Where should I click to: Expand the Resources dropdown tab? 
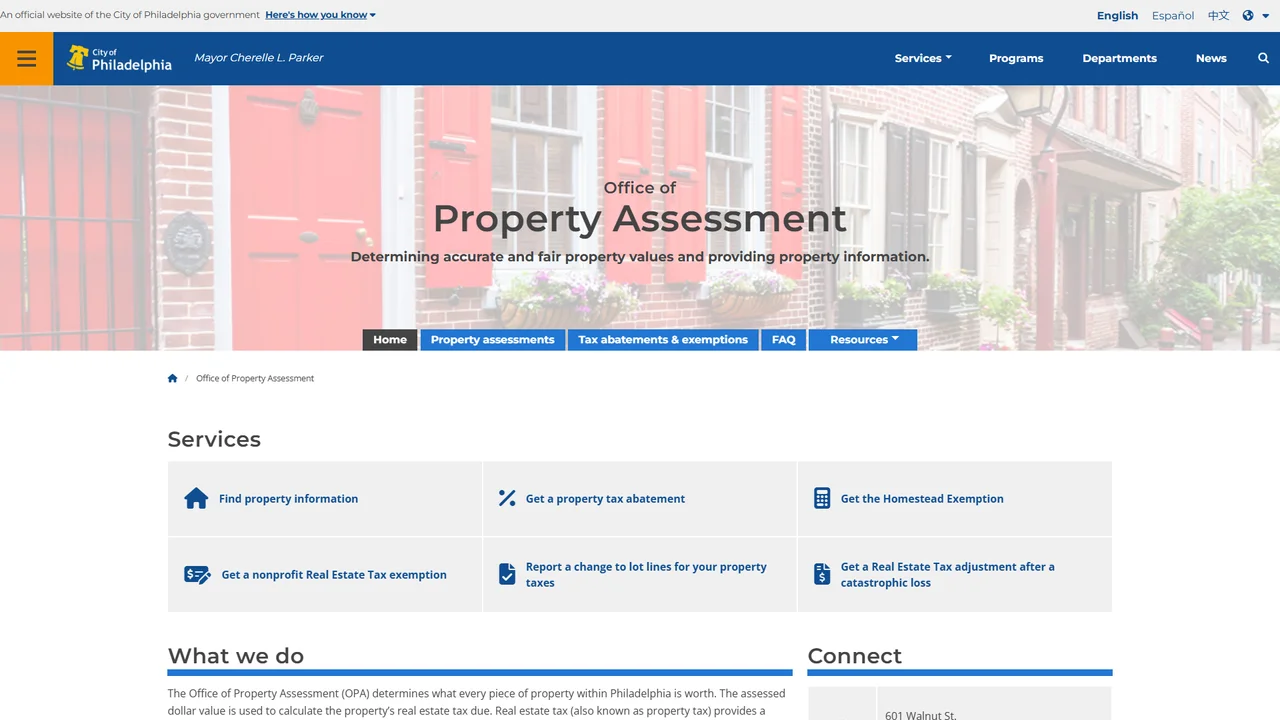(x=863, y=340)
